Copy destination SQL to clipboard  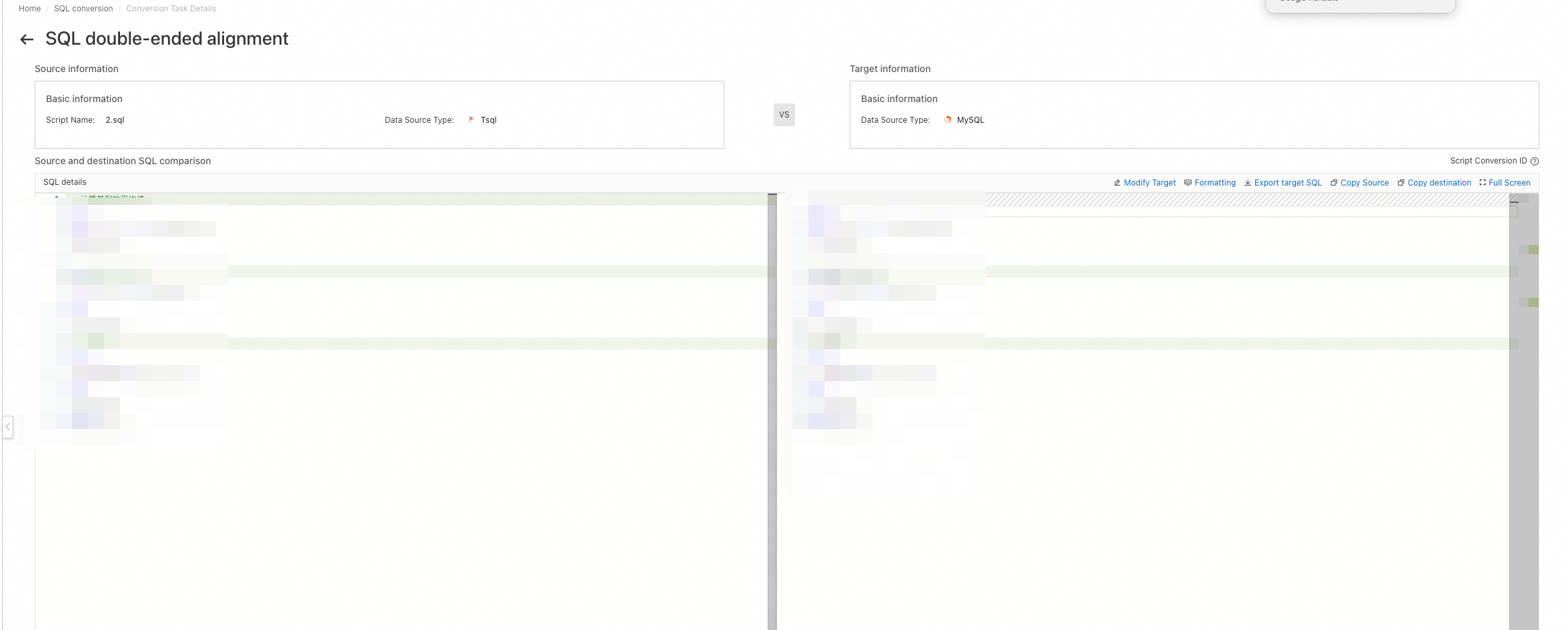click(1434, 183)
